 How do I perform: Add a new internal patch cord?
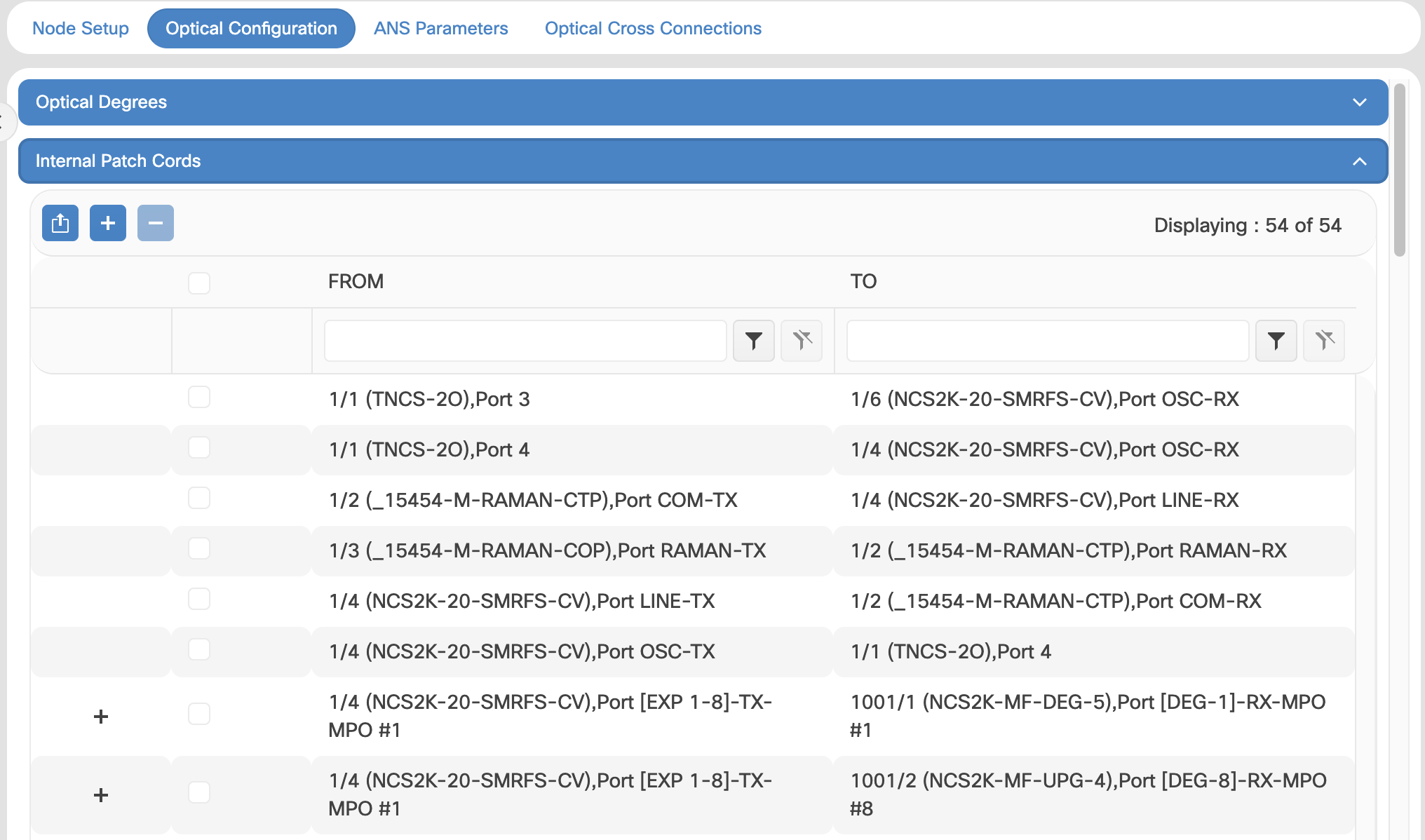click(x=108, y=223)
